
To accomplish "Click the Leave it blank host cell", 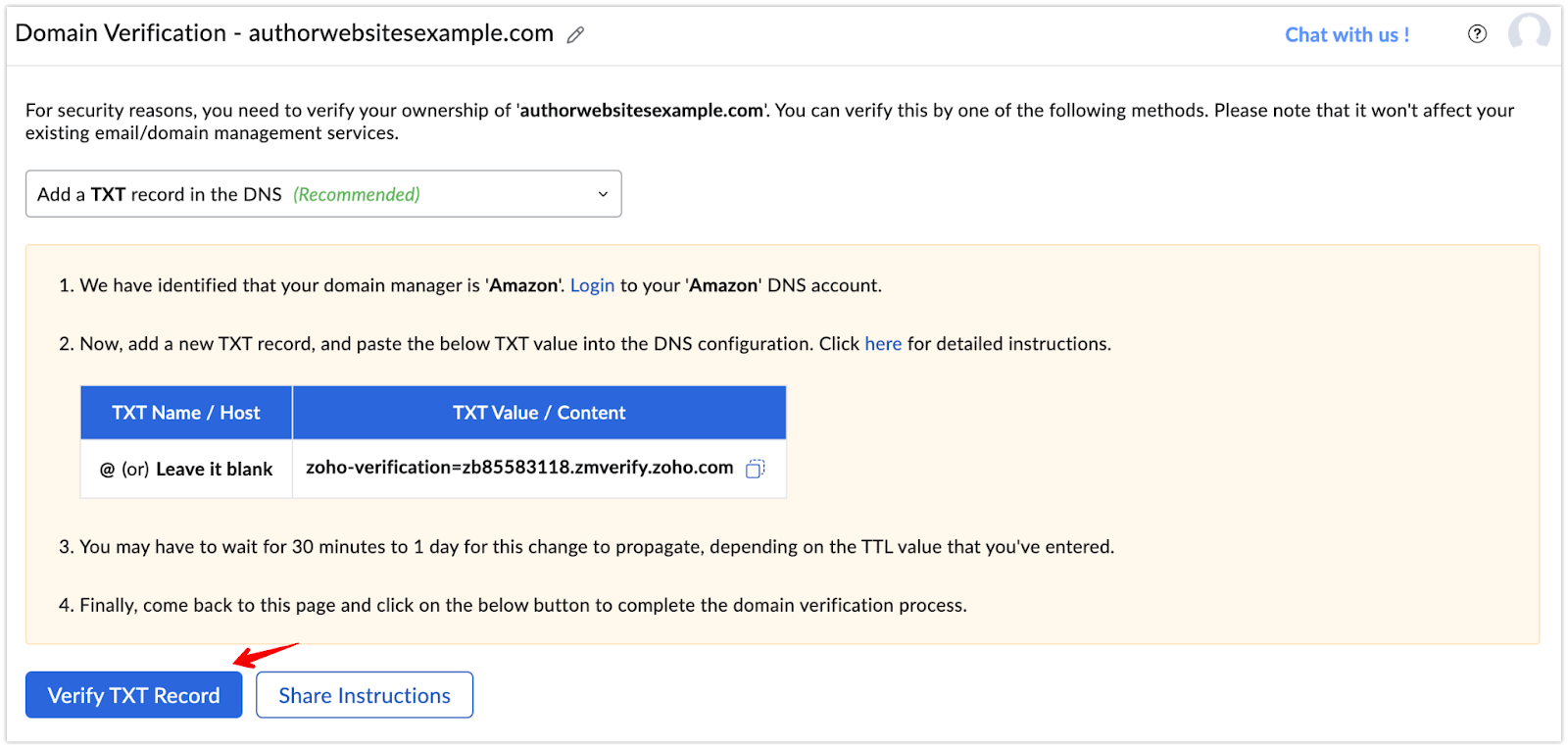I will (x=186, y=470).
